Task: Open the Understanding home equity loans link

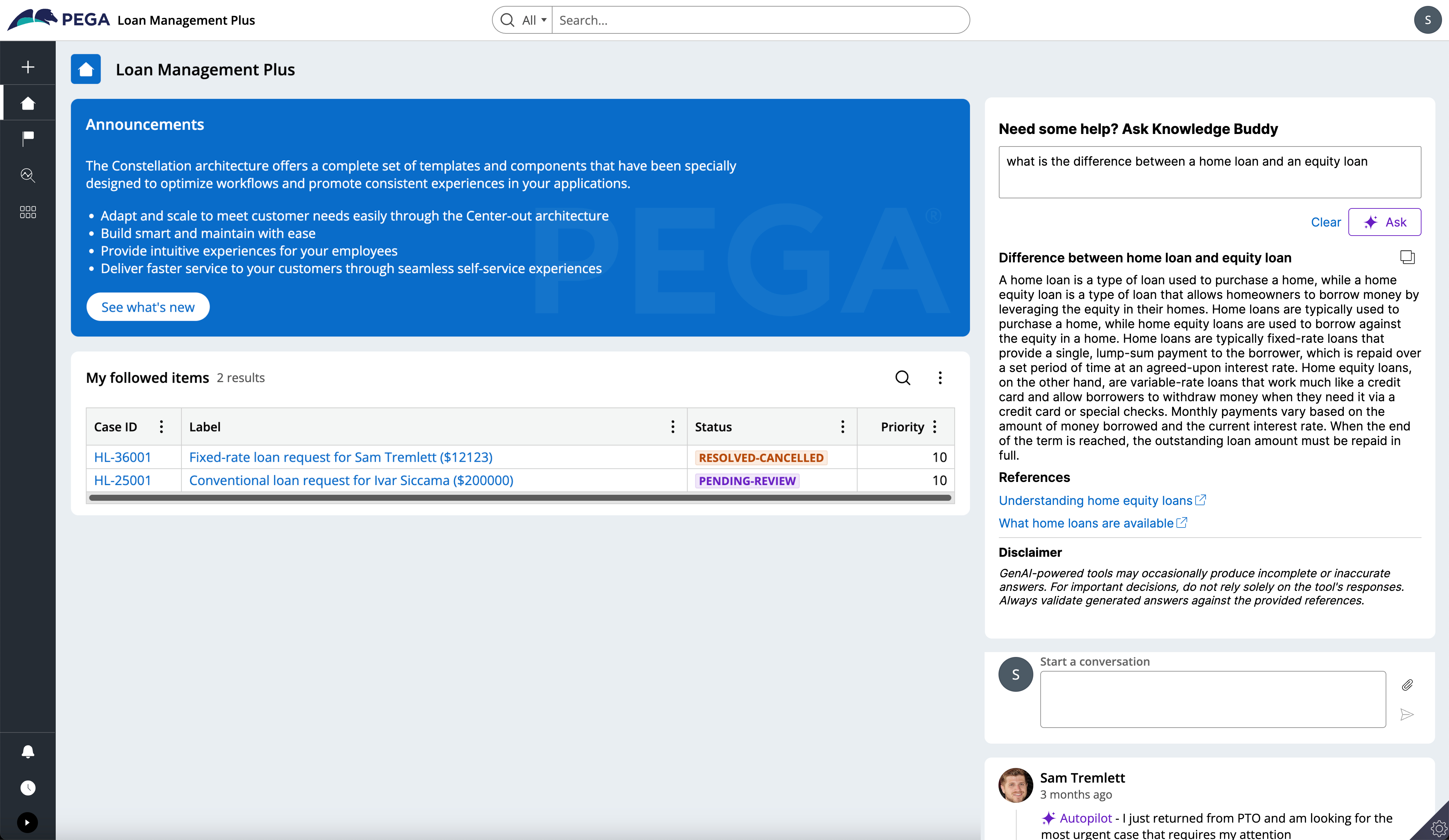Action: (1095, 500)
